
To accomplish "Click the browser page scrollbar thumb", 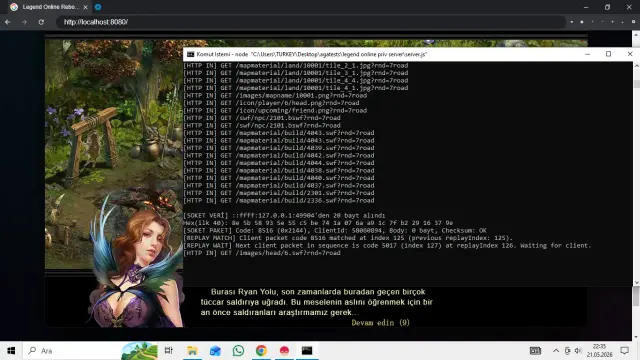I will (x=636, y=296).
